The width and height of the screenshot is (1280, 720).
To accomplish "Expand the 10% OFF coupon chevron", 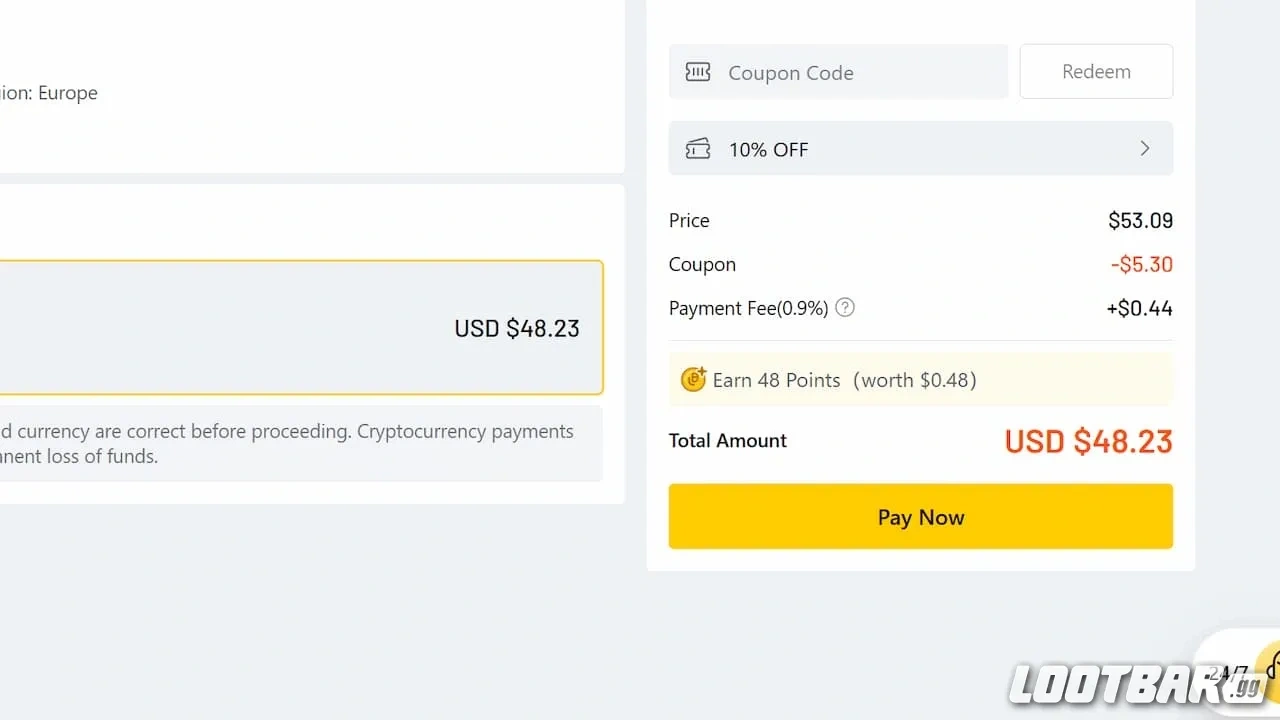I will [x=1145, y=148].
